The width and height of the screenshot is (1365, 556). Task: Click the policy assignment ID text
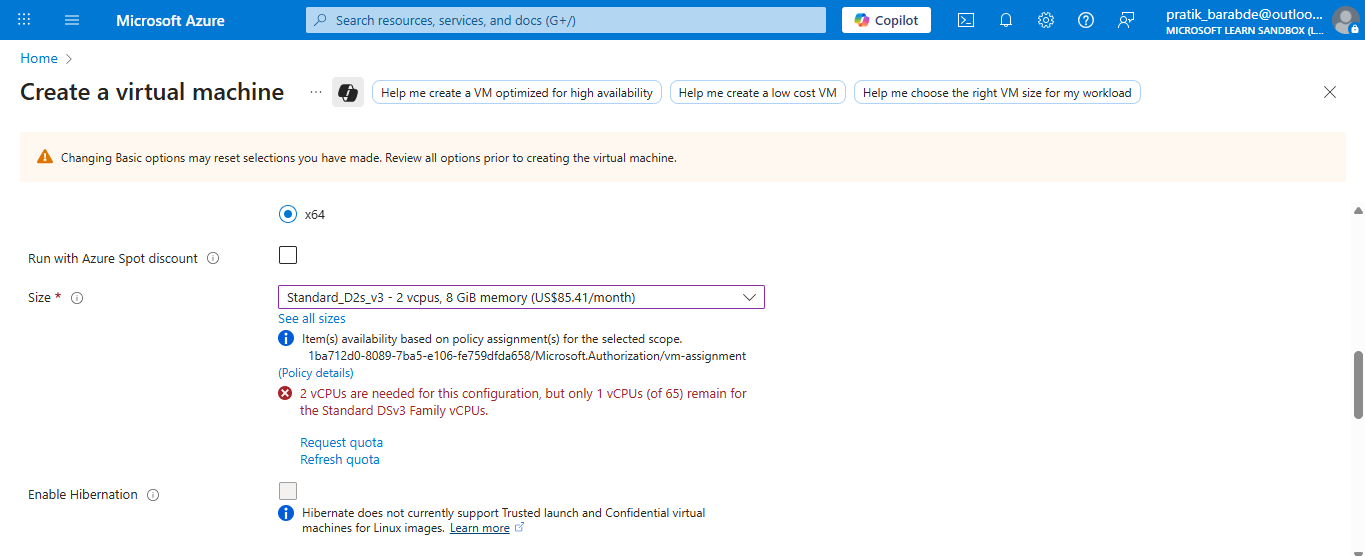(x=527, y=356)
